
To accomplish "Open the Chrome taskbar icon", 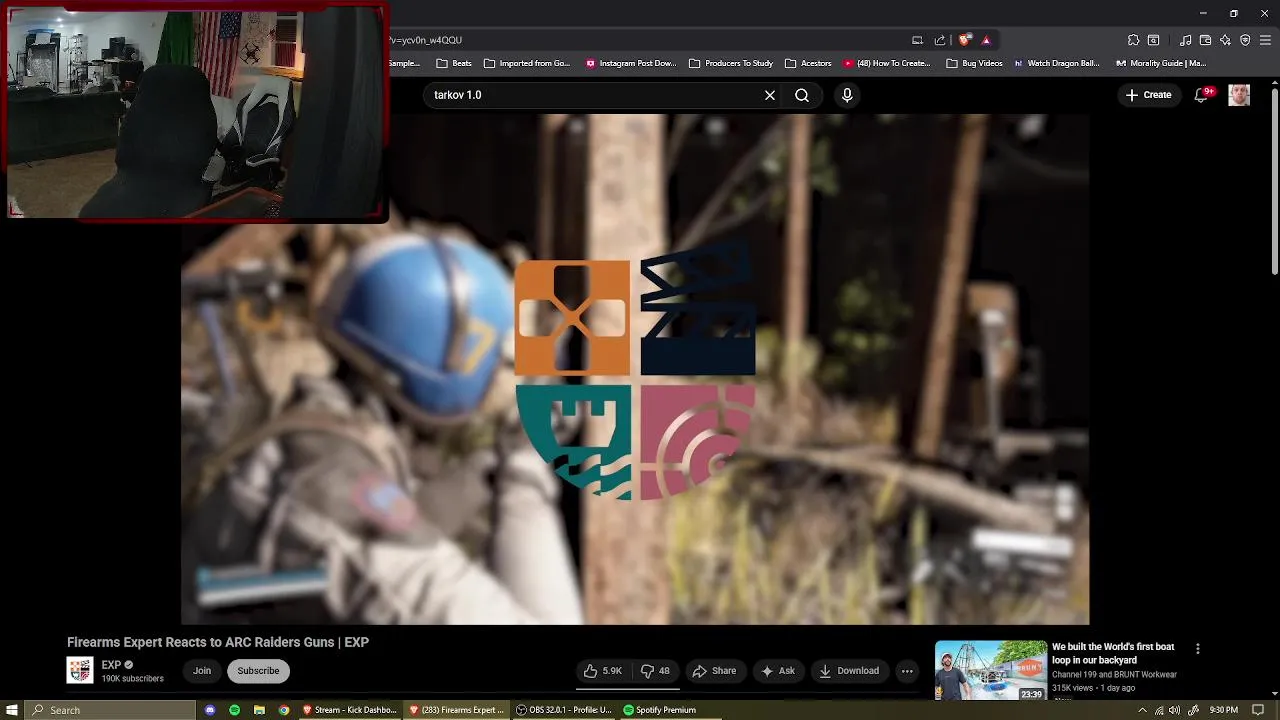I will point(284,710).
